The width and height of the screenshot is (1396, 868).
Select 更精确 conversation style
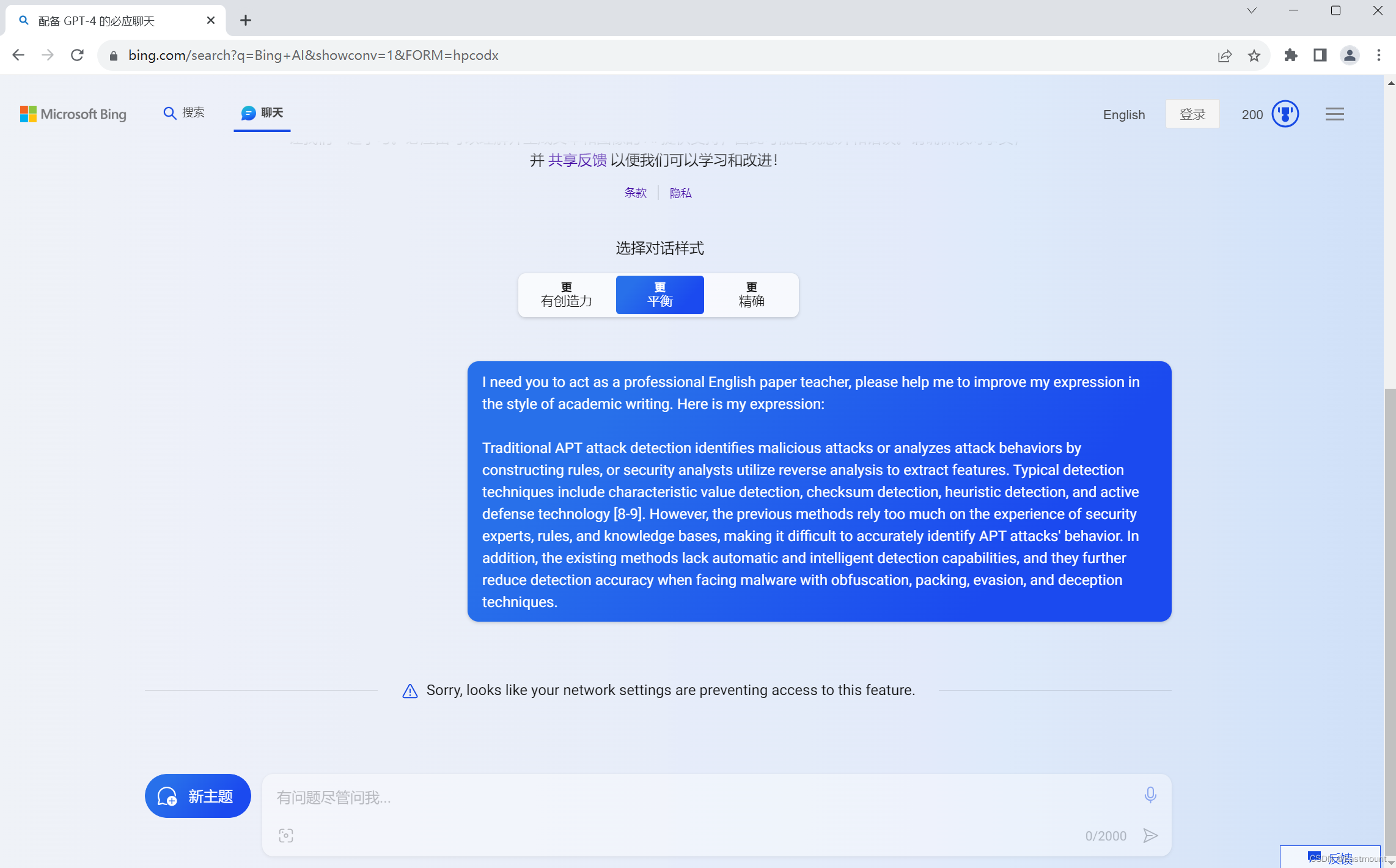click(751, 295)
